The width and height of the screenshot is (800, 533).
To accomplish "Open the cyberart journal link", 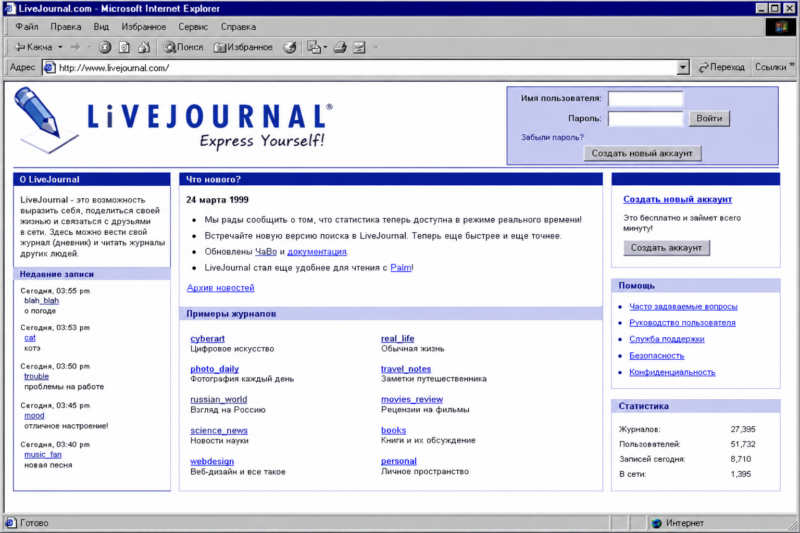I will pyautogui.click(x=207, y=338).
